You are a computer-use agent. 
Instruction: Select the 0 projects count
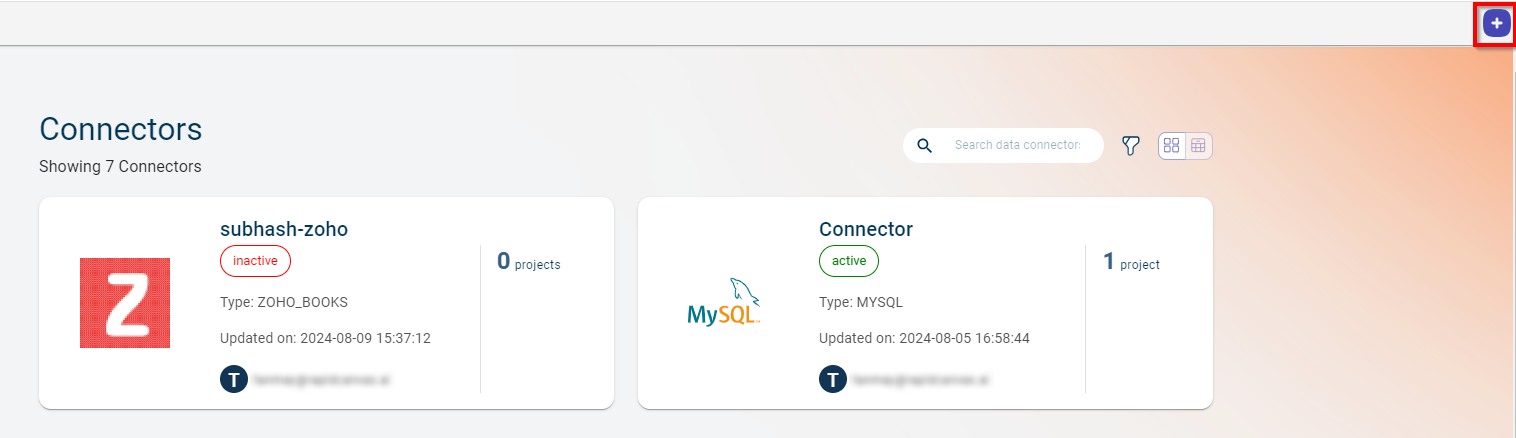(x=528, y=263)
